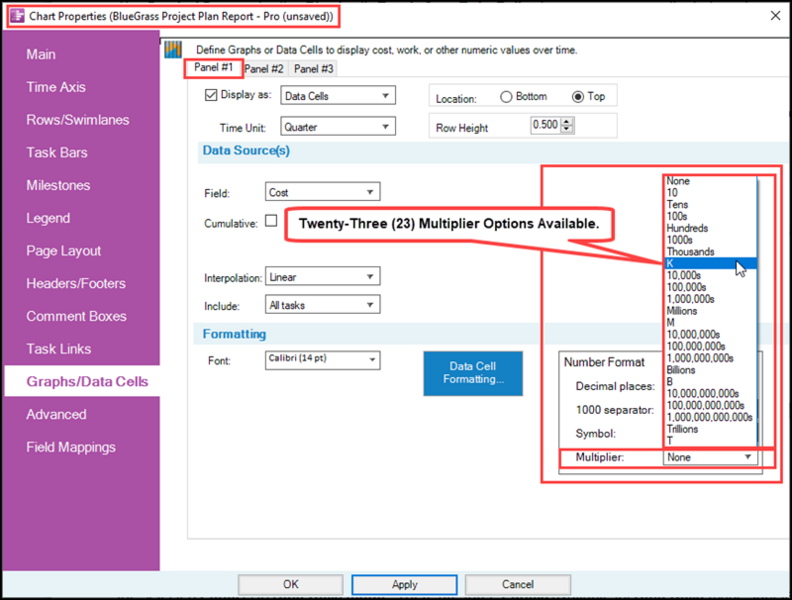Open the Interpolation Linear dropdown
The width and height of the screenshot is (792, 600).
[x=322, y=276]
